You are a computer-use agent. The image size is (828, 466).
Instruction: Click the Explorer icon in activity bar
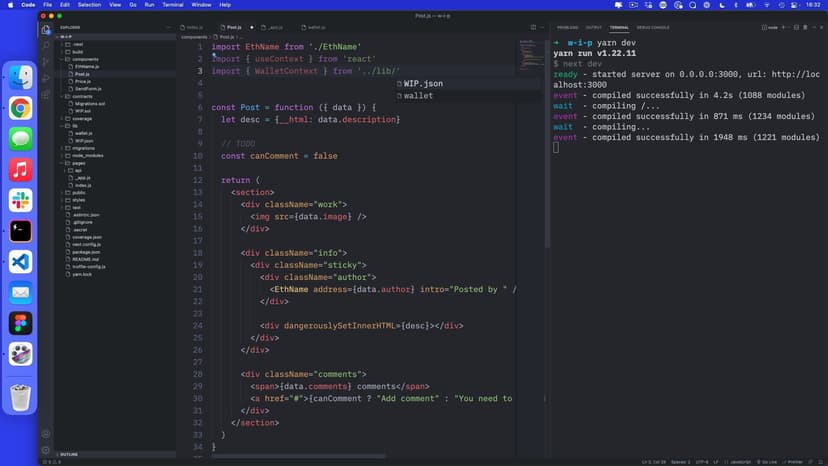(46, 29)
